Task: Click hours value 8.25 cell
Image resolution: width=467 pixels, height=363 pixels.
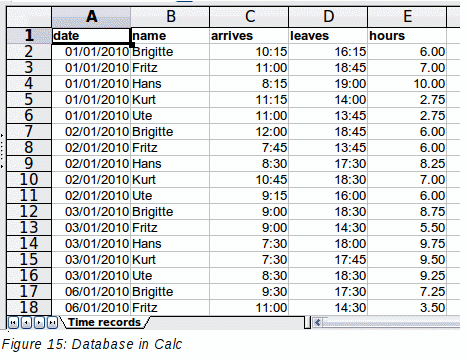Action: [407, 164]
